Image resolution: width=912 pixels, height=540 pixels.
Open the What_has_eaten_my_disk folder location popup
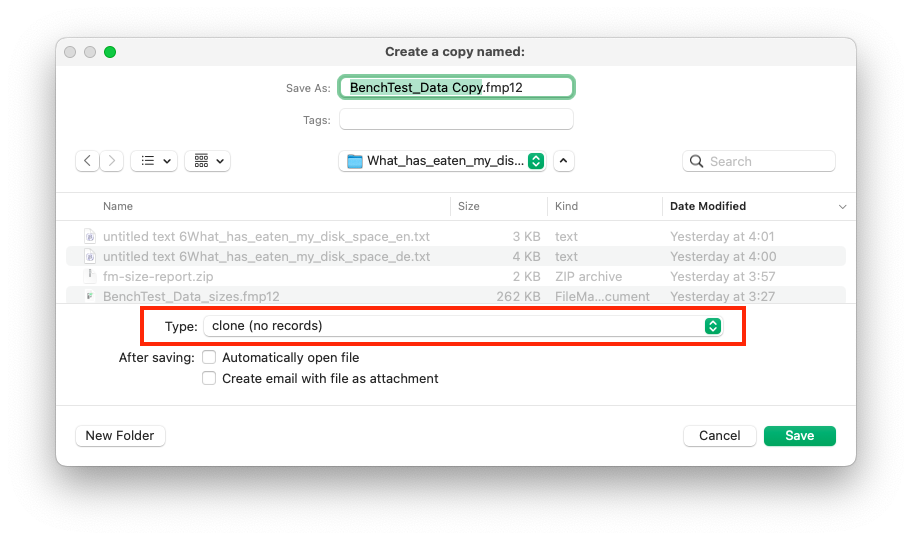[443, 161]
